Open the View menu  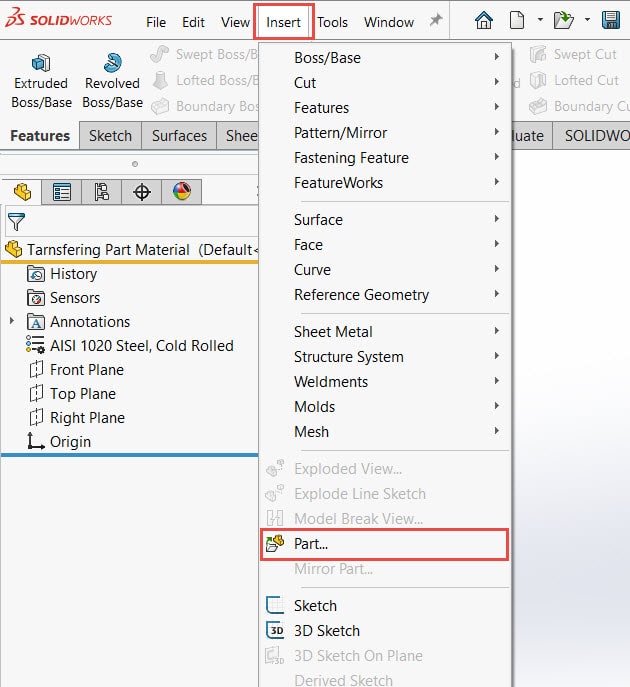(x=235, y=22)
